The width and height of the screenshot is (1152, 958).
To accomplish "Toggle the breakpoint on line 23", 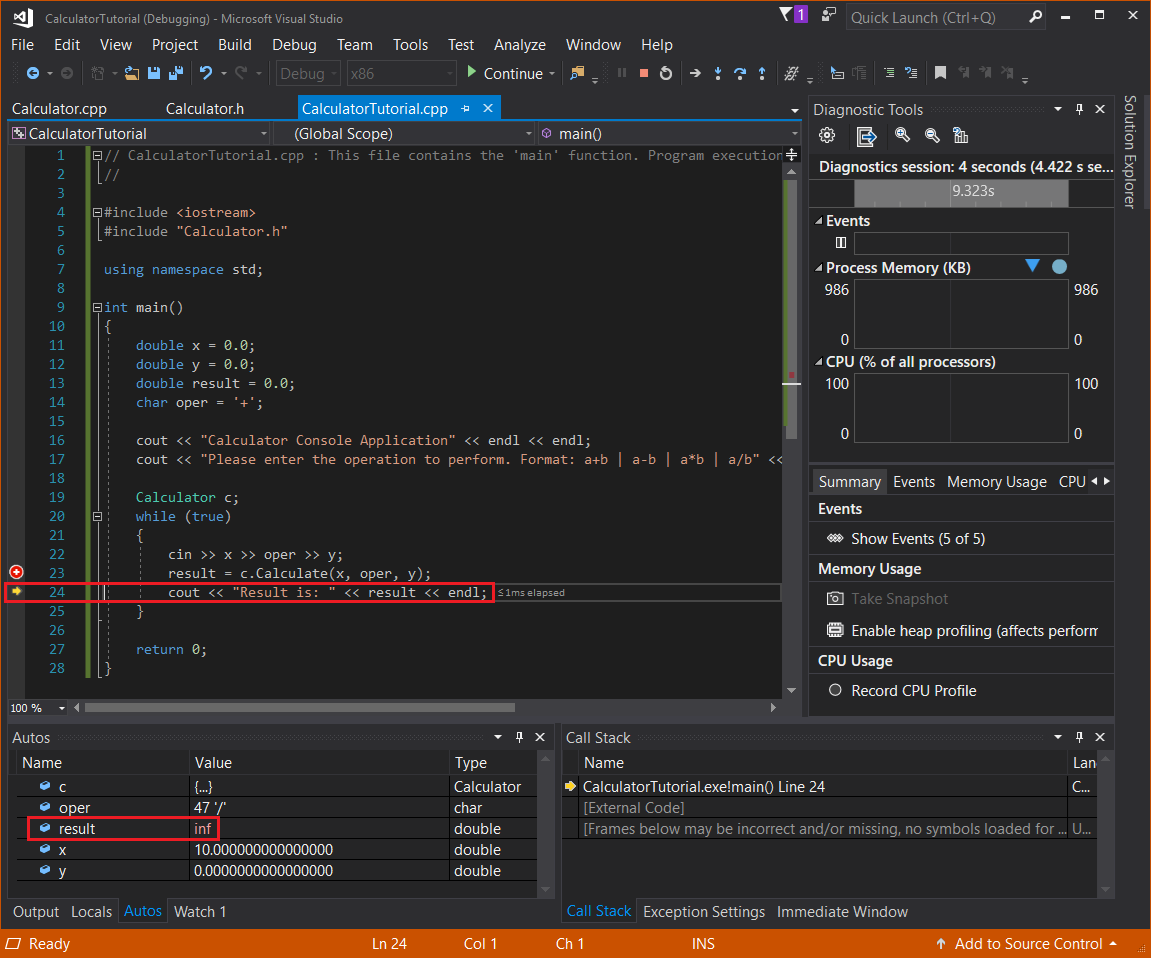I will click(x=16, y=572).
